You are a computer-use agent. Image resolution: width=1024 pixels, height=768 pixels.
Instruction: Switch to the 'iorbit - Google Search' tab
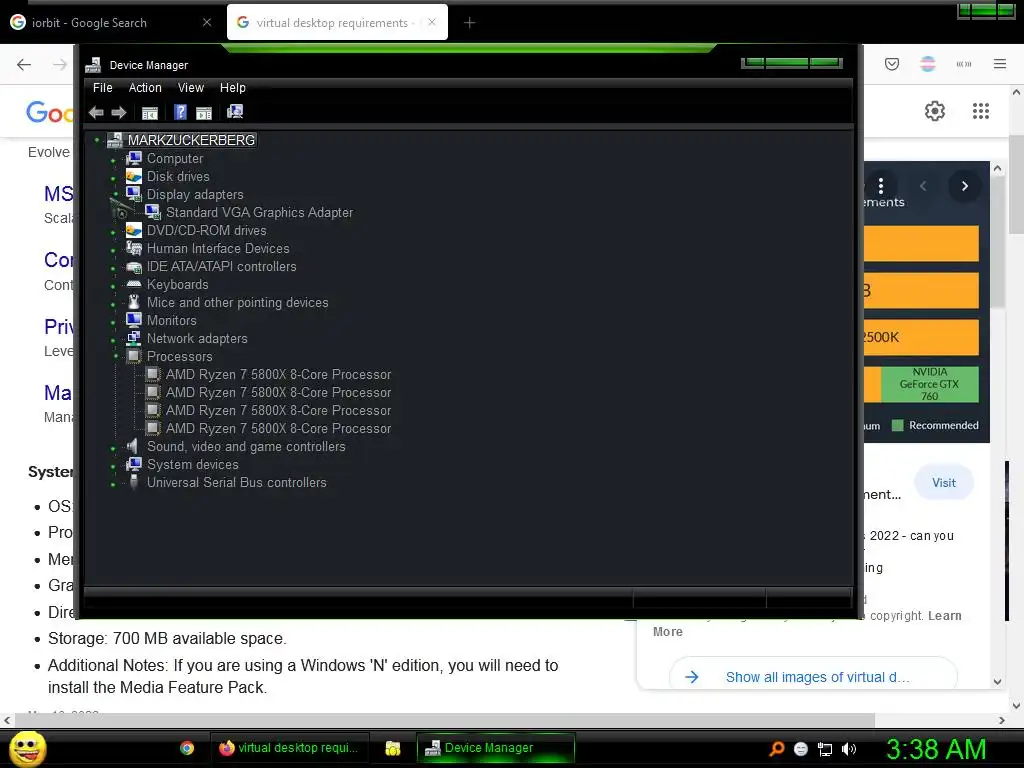pyautogui.click(x=111, y=23)
